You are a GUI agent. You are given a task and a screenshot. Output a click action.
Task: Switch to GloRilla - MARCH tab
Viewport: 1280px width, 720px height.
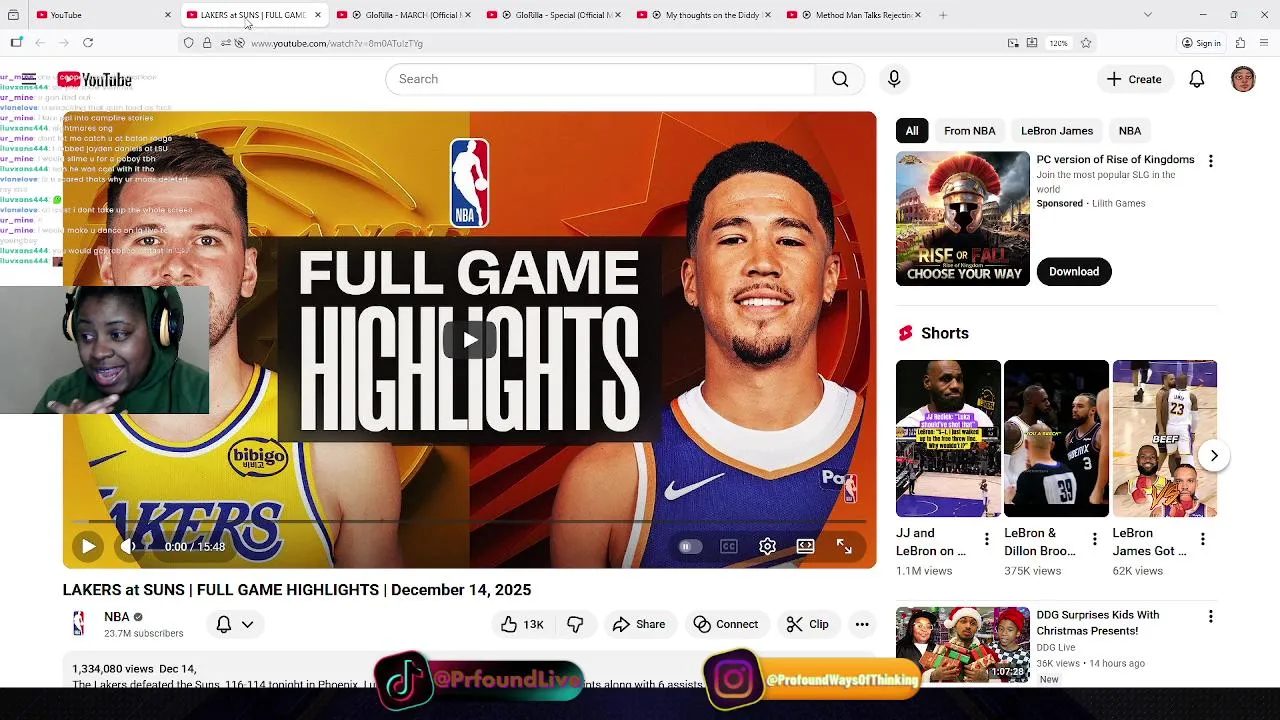tap(398, 15)
